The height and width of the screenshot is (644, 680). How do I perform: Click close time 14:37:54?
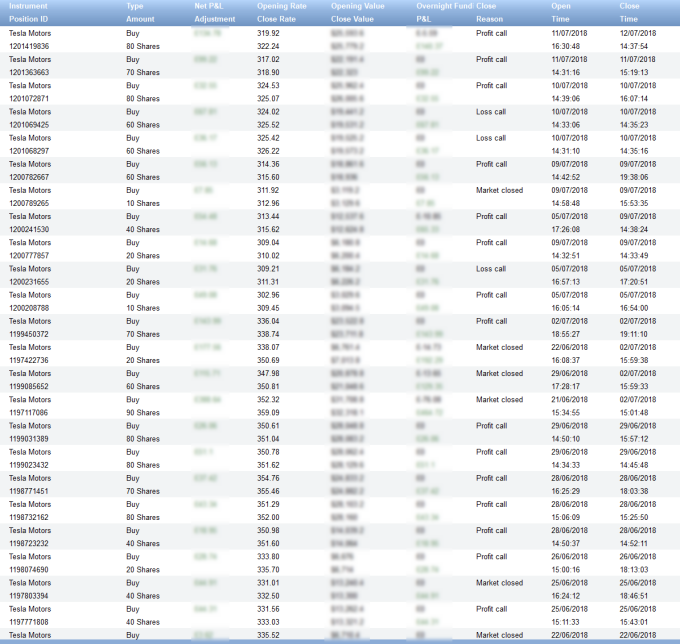634,46
